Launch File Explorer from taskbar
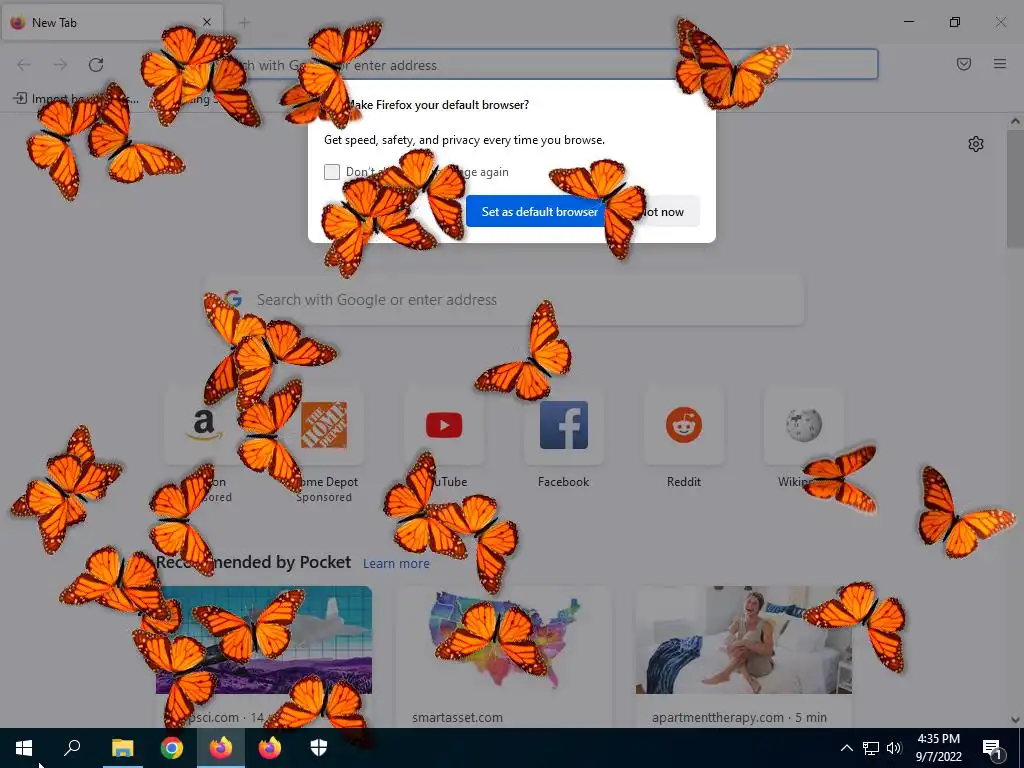 [x=122, y=748]
